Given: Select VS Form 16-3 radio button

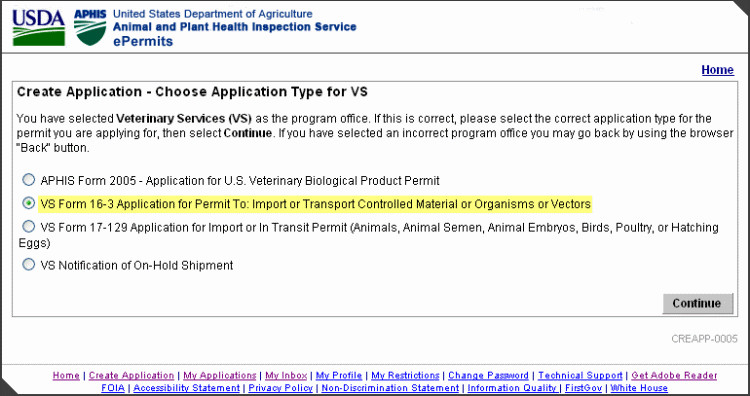Looking at the screenshot, I should pyautogui.click(x=29, y=203).
